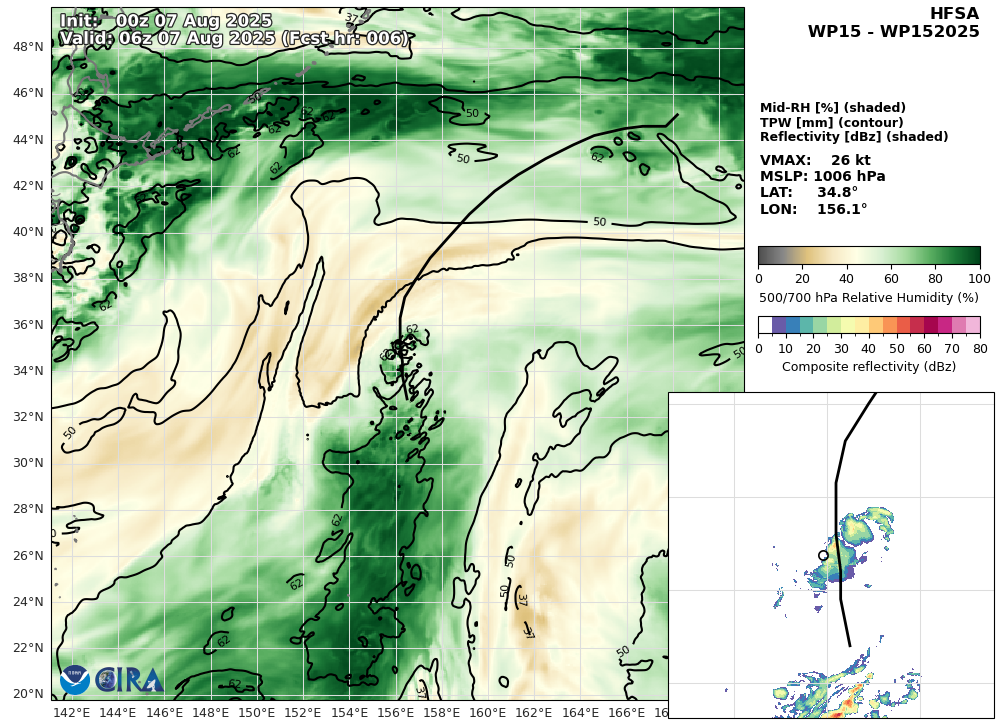Click the composite reflectivity color bar
1000x722 pixels.
coord(868,325)
